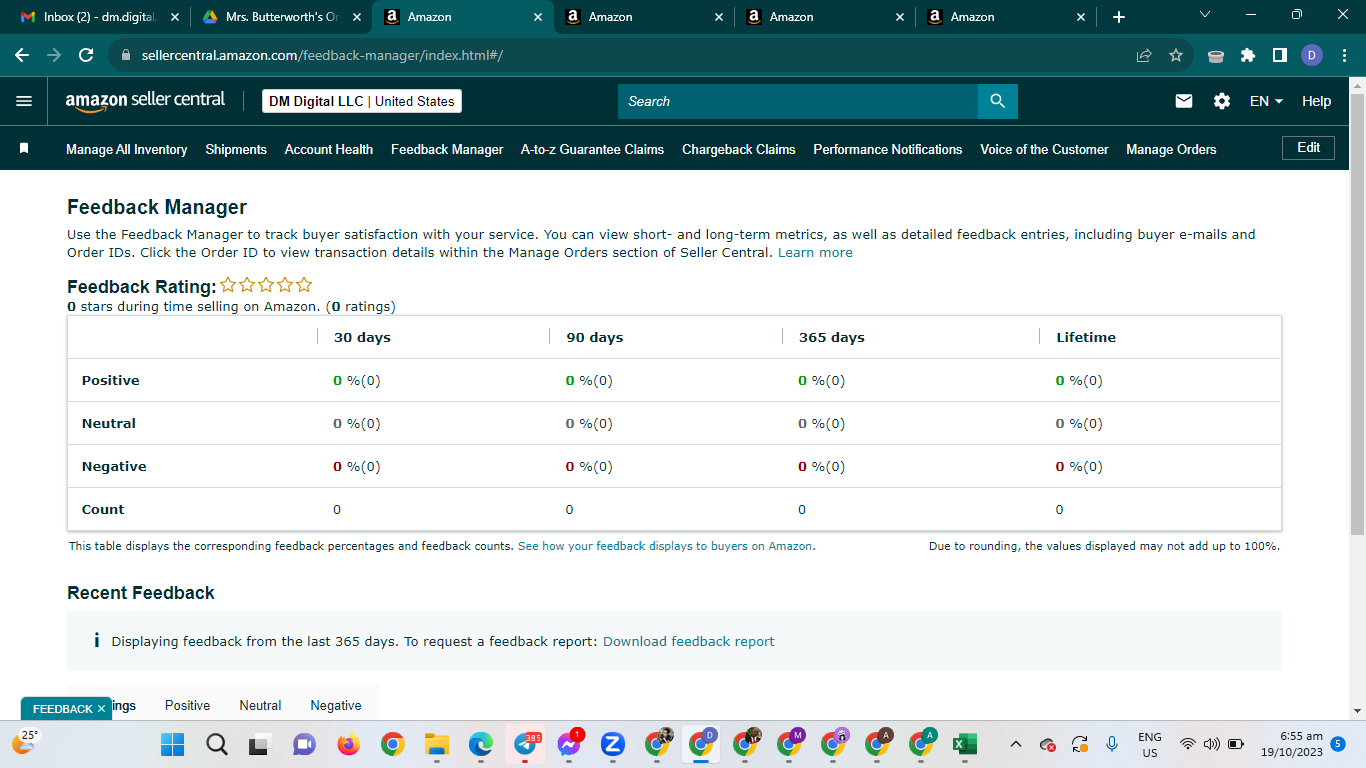Screen dimensions: 1366x768
Task: Open Chrome Extensions puzzle icon
Action: pyautogui.click(x=1248, y=55)
